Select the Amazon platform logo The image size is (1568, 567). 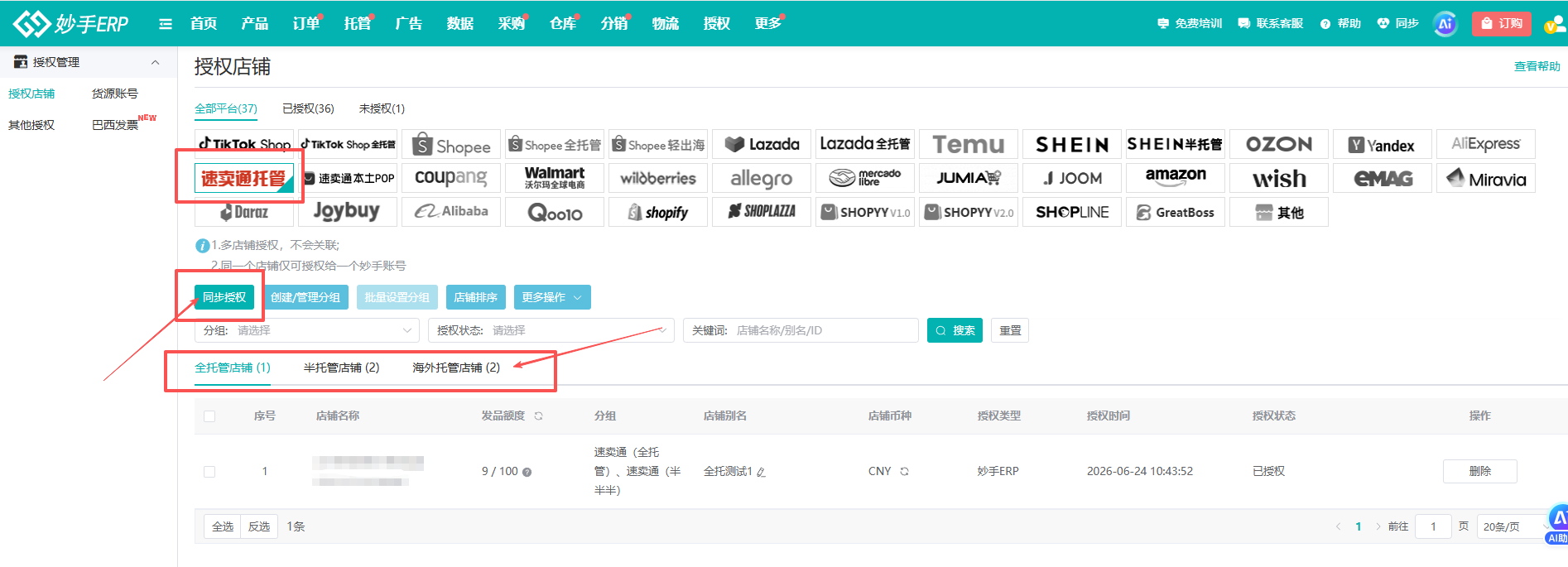click(x=1176, y=178)
